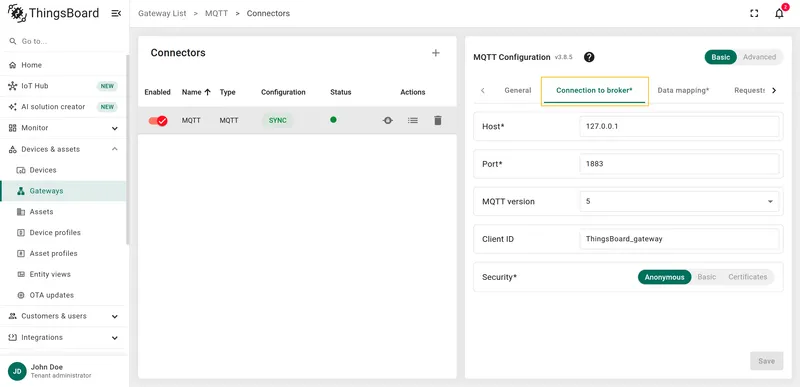Screen dimensions: 800x387
Task: Delete the MQTT connector trash icon
Action: 438,121
